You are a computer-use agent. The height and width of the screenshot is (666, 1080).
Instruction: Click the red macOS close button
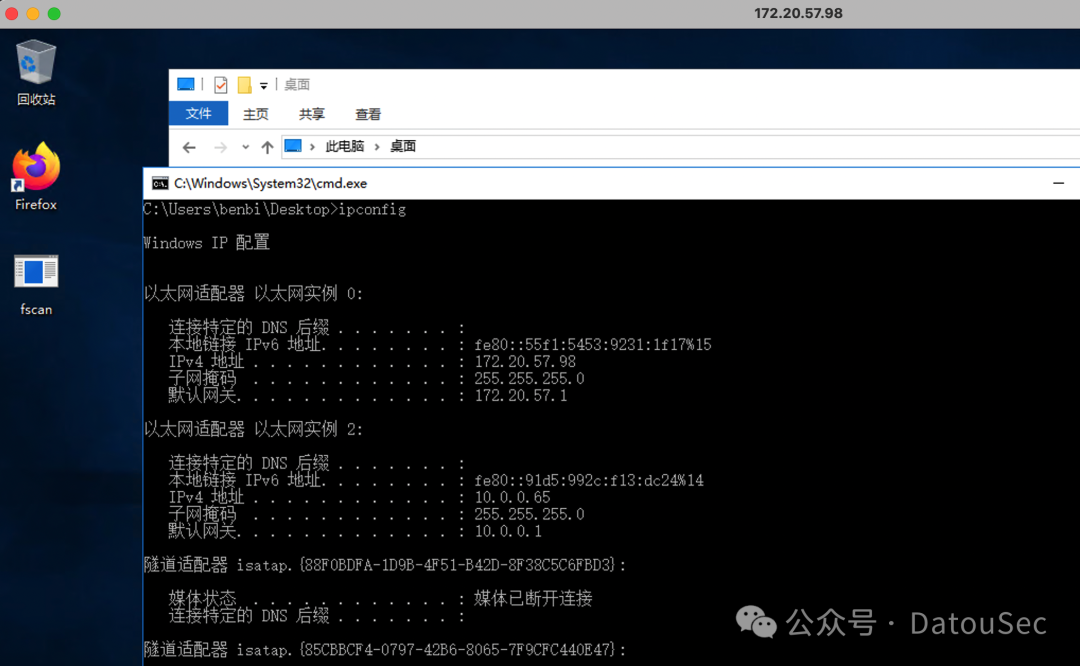coord(11,14)
